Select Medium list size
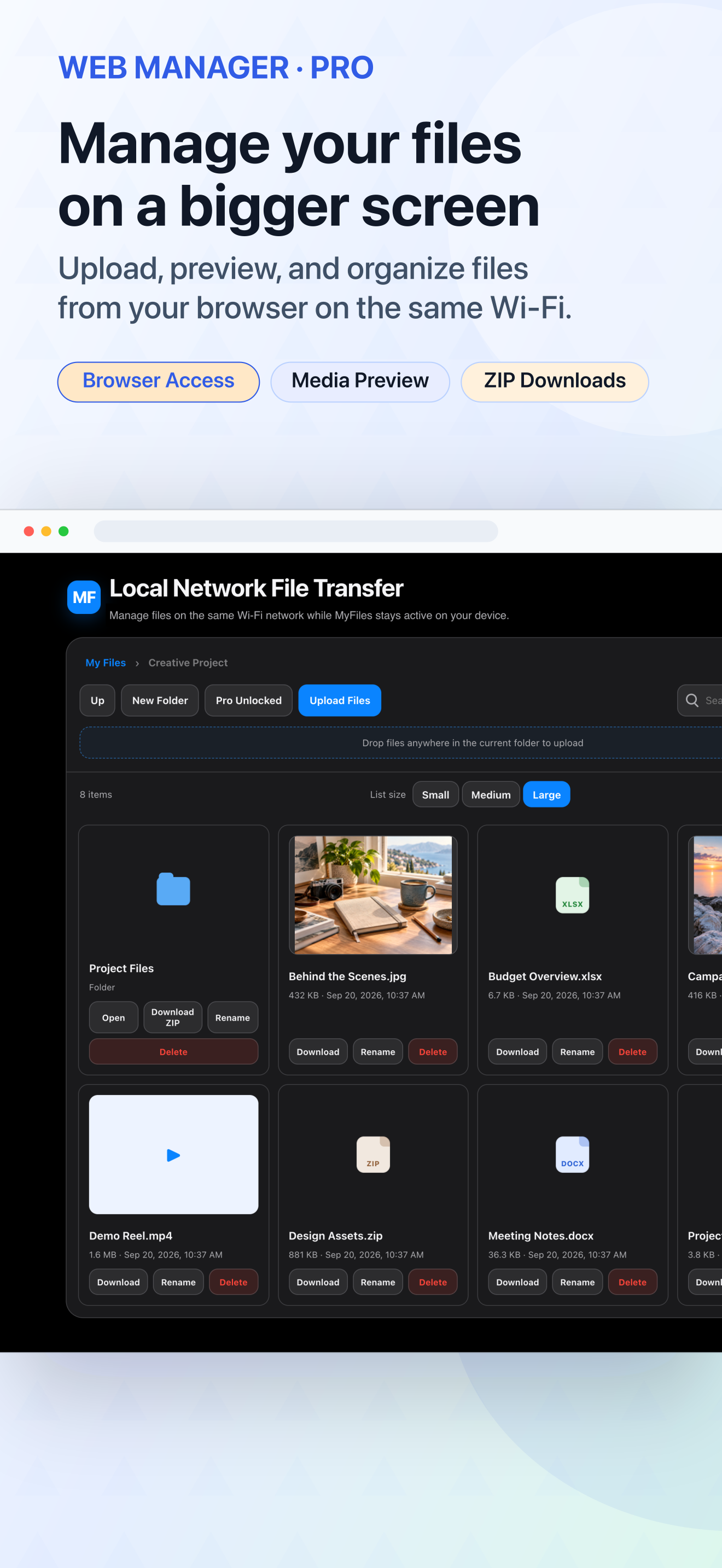Screen dimensions: 722x1568 (491, 794)
